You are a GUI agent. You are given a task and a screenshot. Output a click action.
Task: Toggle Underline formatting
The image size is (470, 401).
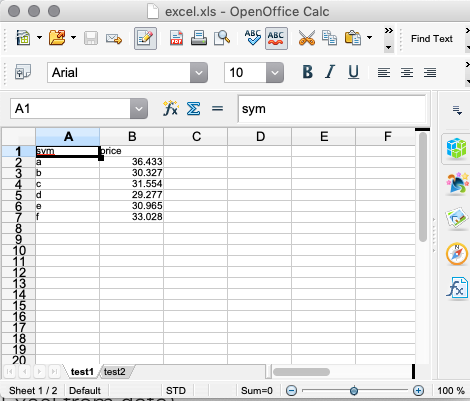tap(353, 72)
